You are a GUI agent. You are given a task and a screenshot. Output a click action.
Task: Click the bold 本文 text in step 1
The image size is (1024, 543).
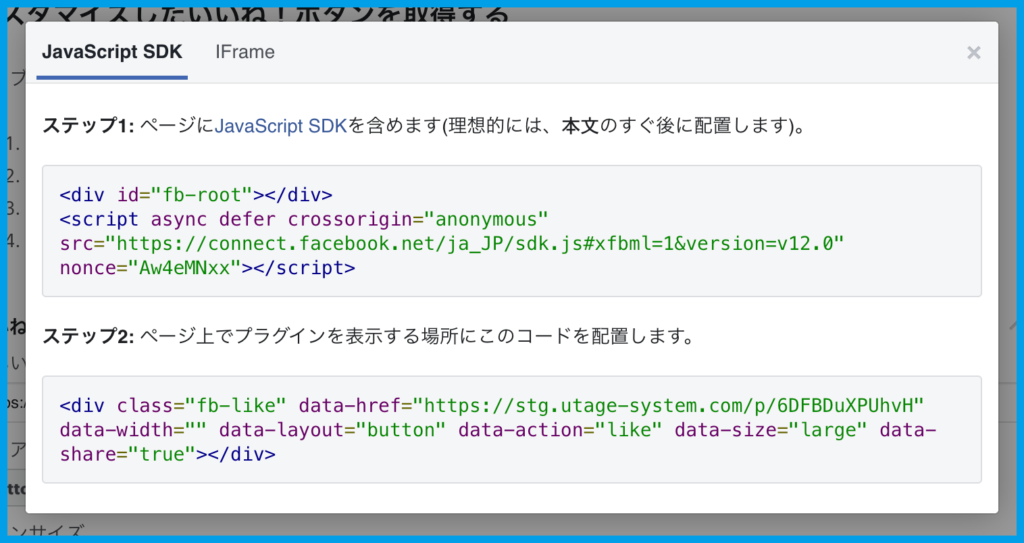pos(578,127)
